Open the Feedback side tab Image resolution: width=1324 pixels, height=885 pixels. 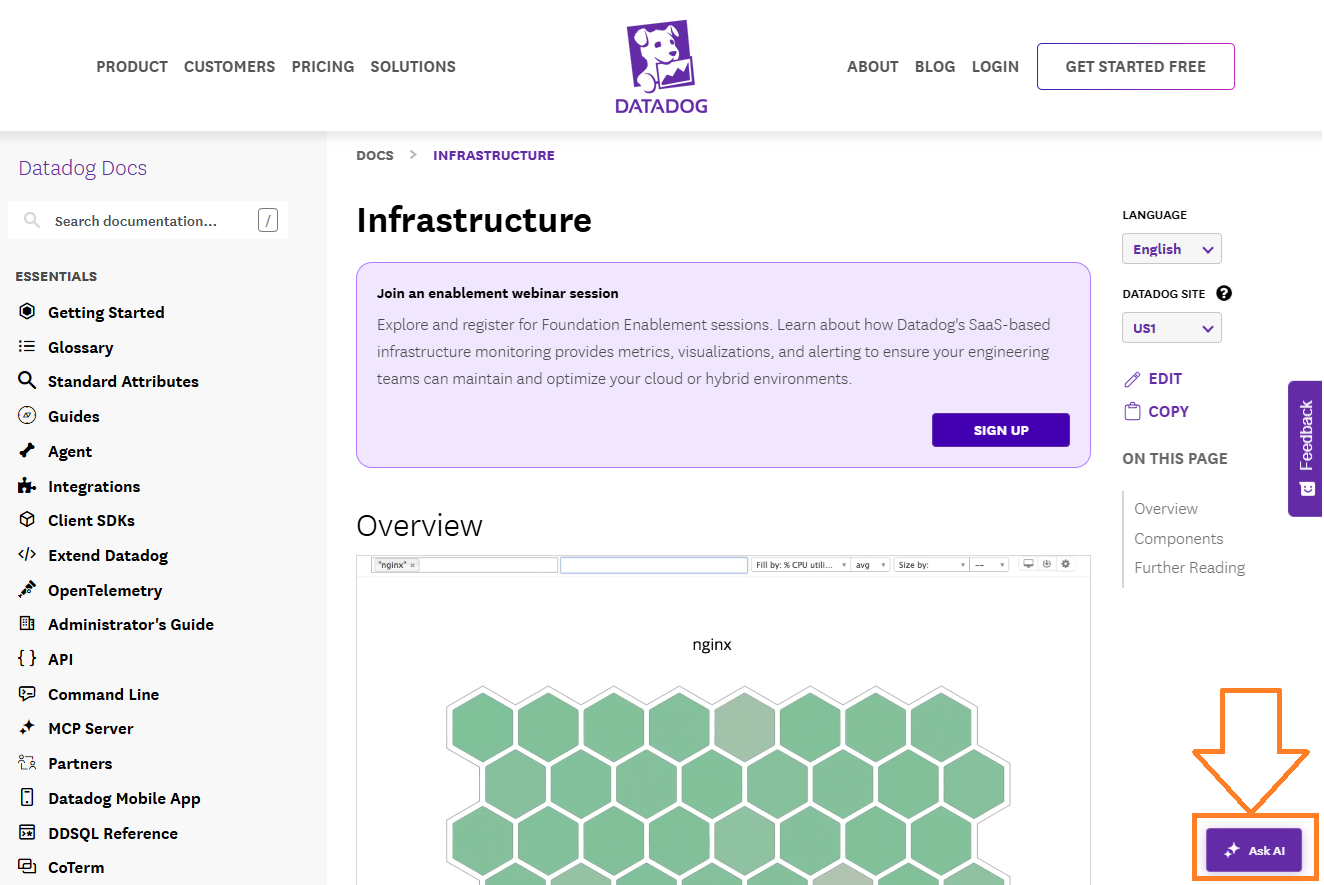(1305, 448)
